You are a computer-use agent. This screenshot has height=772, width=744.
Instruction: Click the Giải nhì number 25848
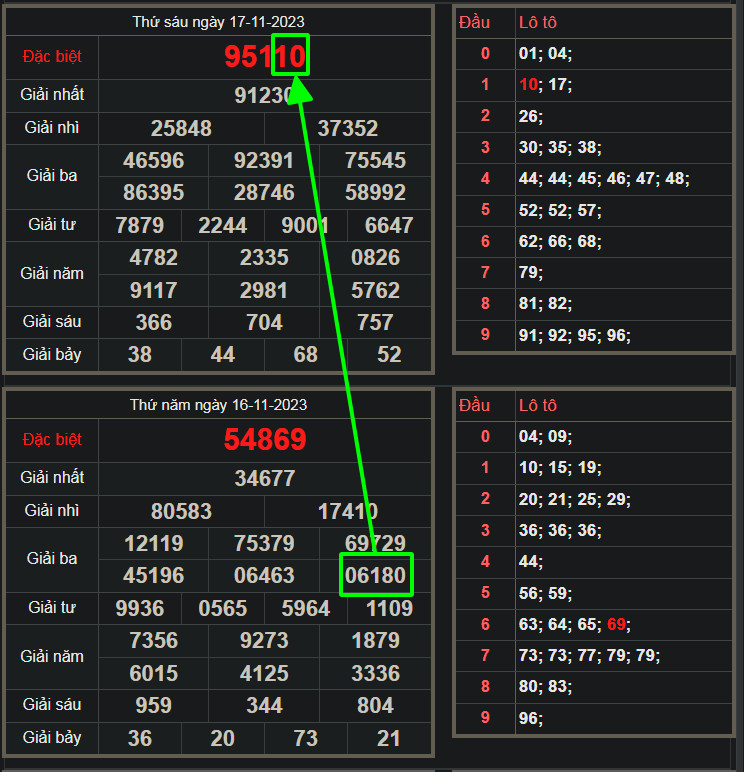[x=181, y=128]
